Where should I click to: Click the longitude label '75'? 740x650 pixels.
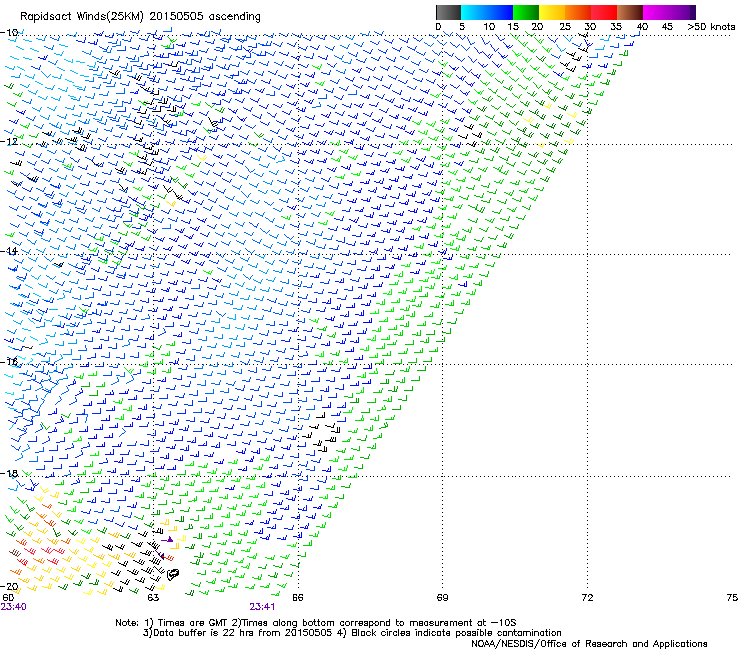click(732, 598)
